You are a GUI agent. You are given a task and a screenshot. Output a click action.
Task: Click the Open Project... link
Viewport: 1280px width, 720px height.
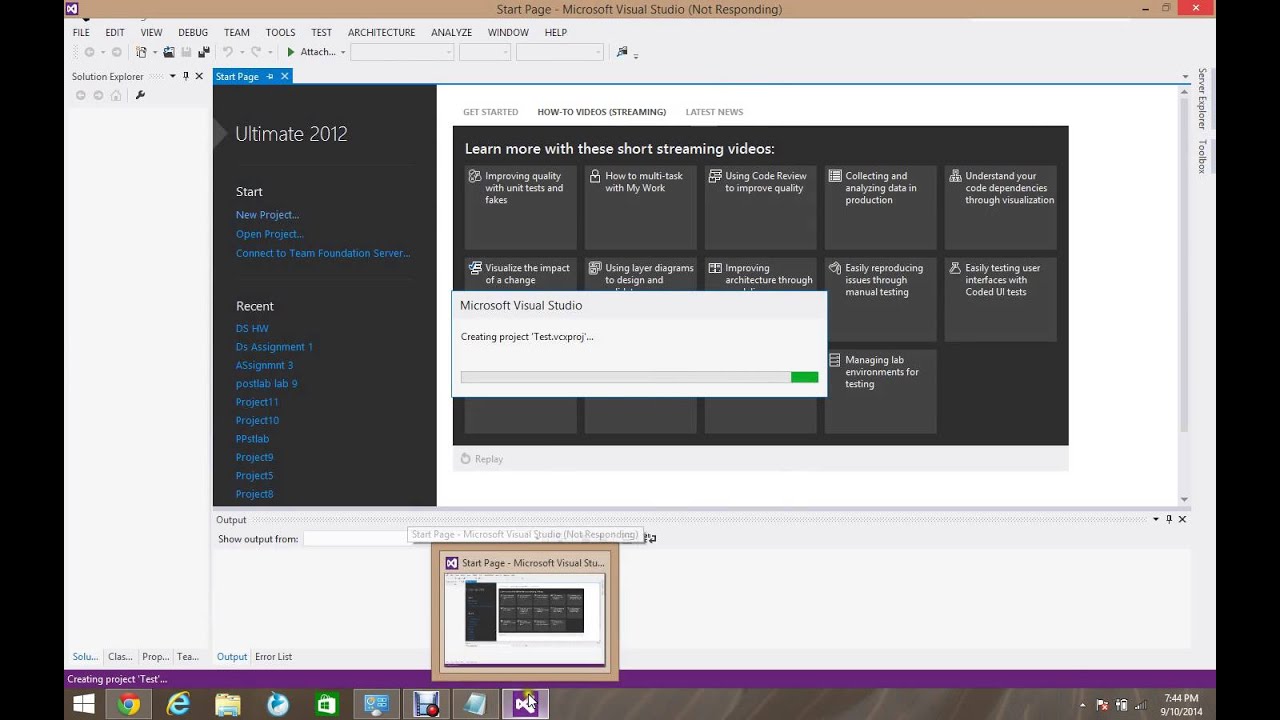(269, 234)
